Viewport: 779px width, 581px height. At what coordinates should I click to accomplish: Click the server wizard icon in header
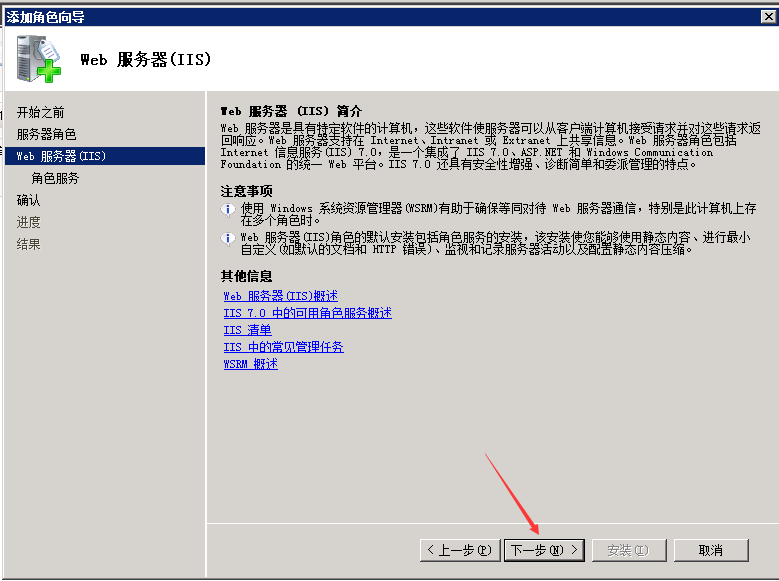coord(38,58)
